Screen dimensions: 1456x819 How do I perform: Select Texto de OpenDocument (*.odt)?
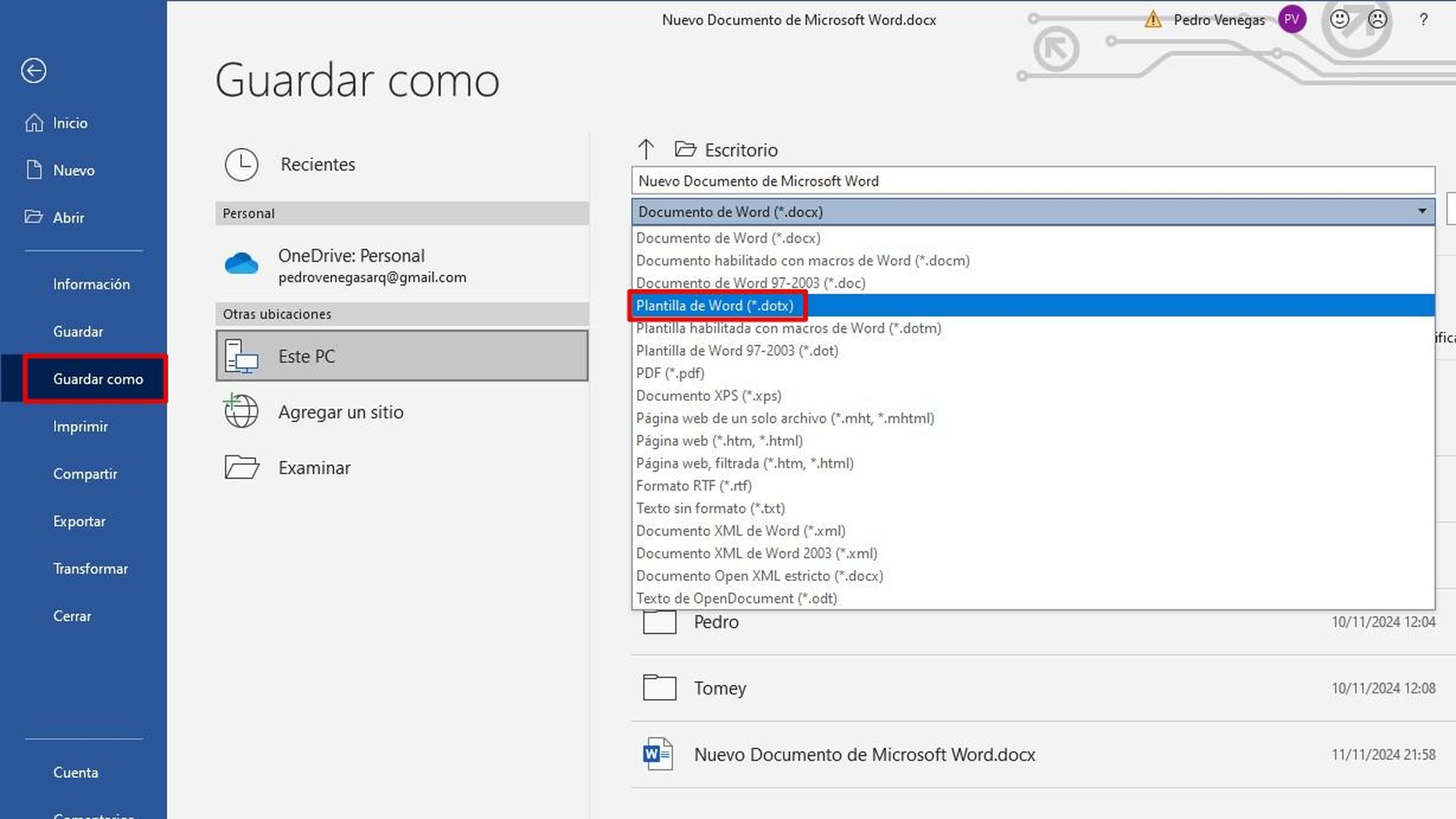tap(1032, 599)
